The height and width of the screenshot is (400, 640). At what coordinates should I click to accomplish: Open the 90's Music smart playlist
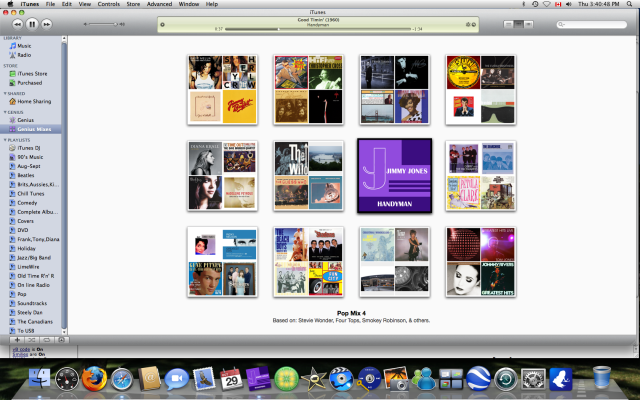tap(30, 157)
